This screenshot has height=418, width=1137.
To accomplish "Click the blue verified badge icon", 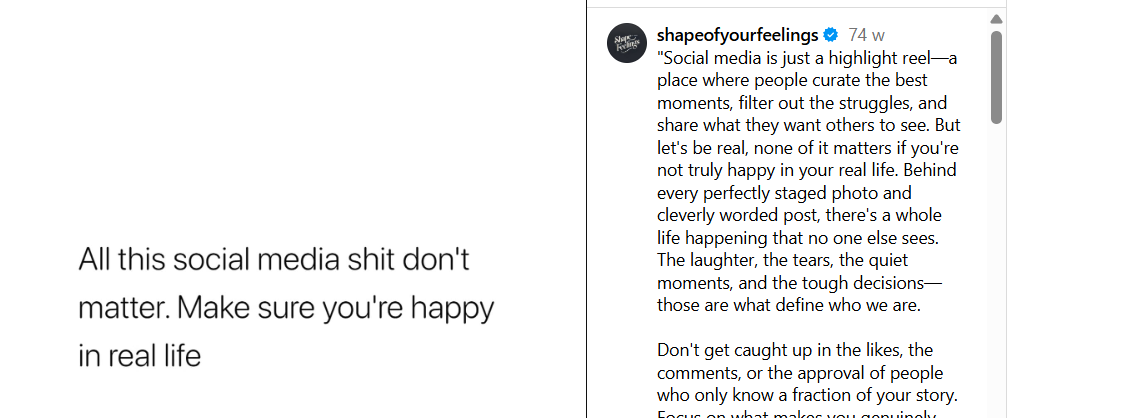I will tap(831, 36).
